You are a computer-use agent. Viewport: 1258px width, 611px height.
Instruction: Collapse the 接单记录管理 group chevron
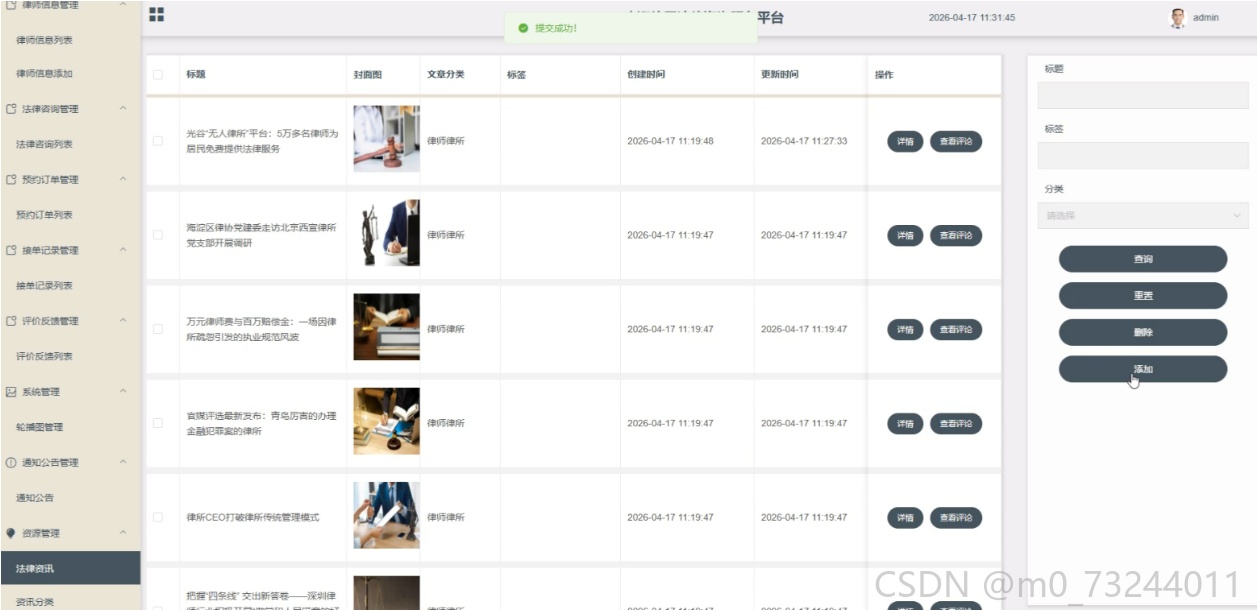click(123, 250)
